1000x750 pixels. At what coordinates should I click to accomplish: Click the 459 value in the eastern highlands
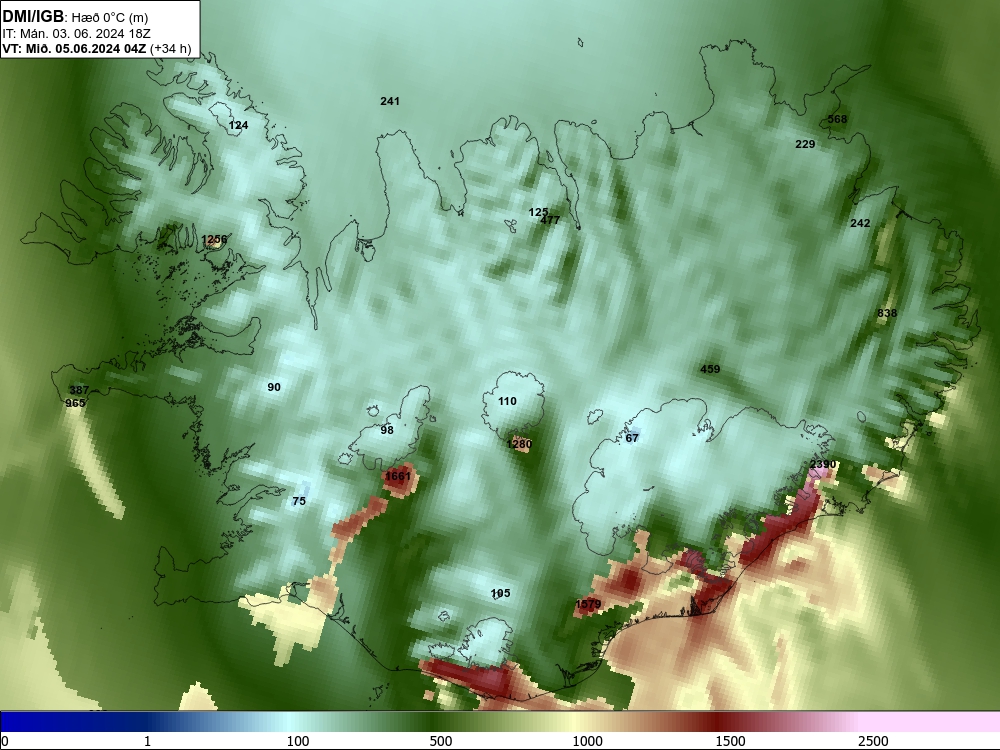point(710,369)
